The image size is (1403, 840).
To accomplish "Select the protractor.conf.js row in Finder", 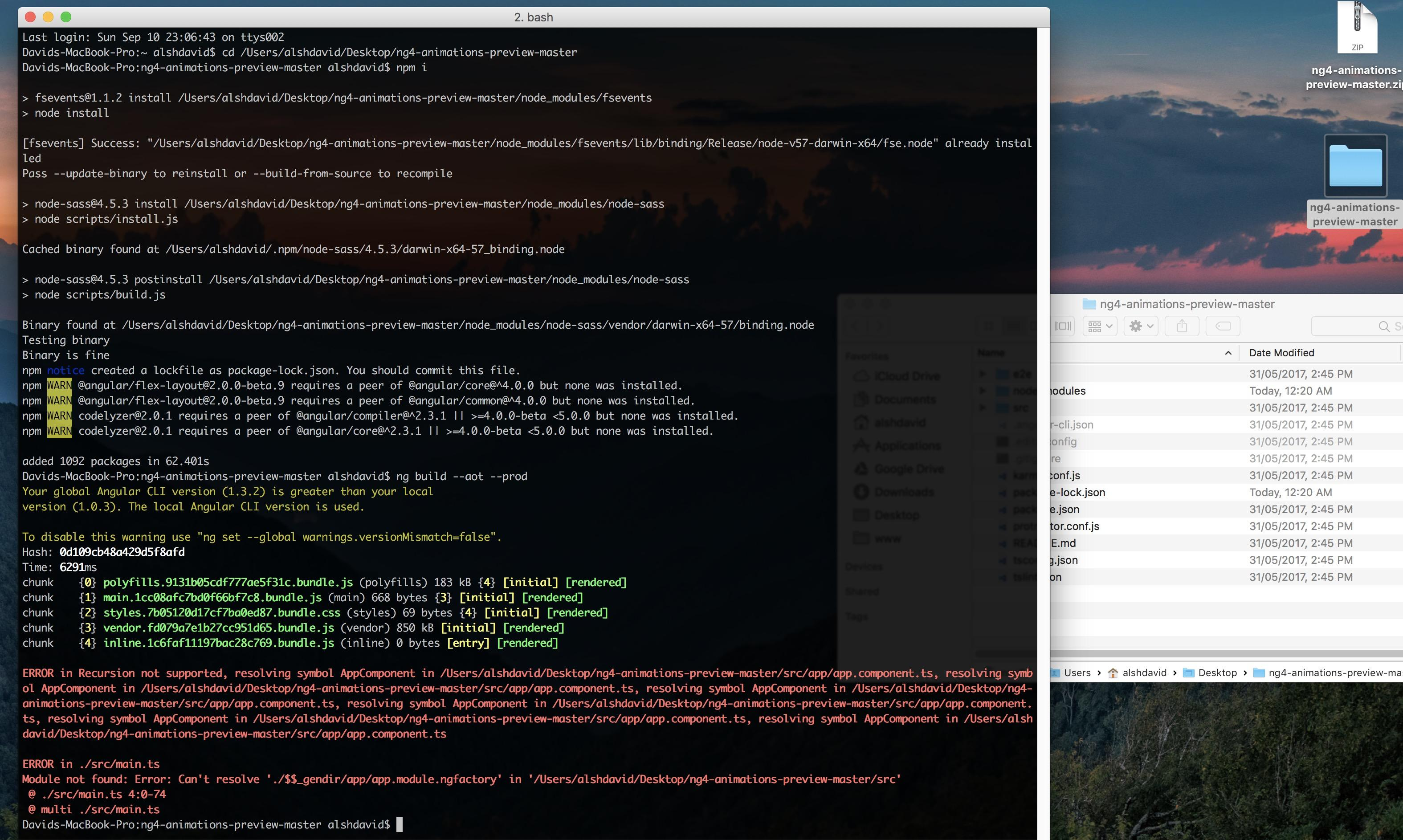I will [x=1227, y=526].
